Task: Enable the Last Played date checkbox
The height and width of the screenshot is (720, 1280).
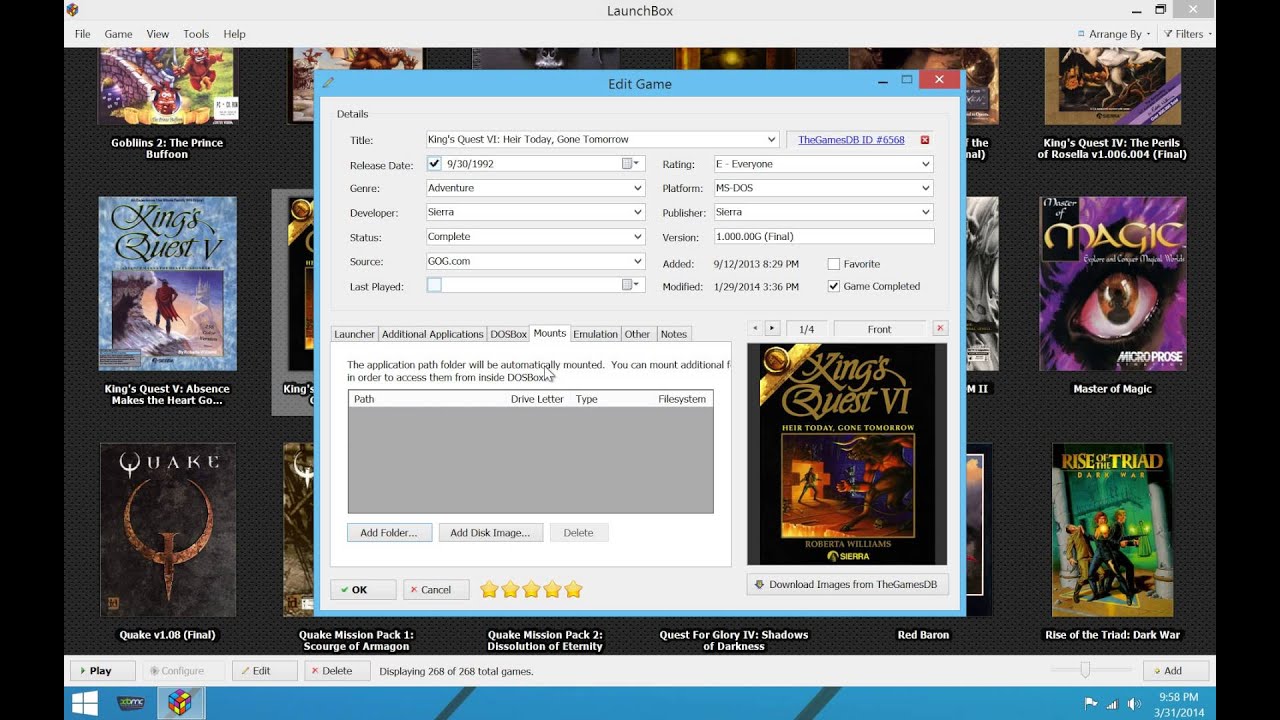Action: pos(434,286)
